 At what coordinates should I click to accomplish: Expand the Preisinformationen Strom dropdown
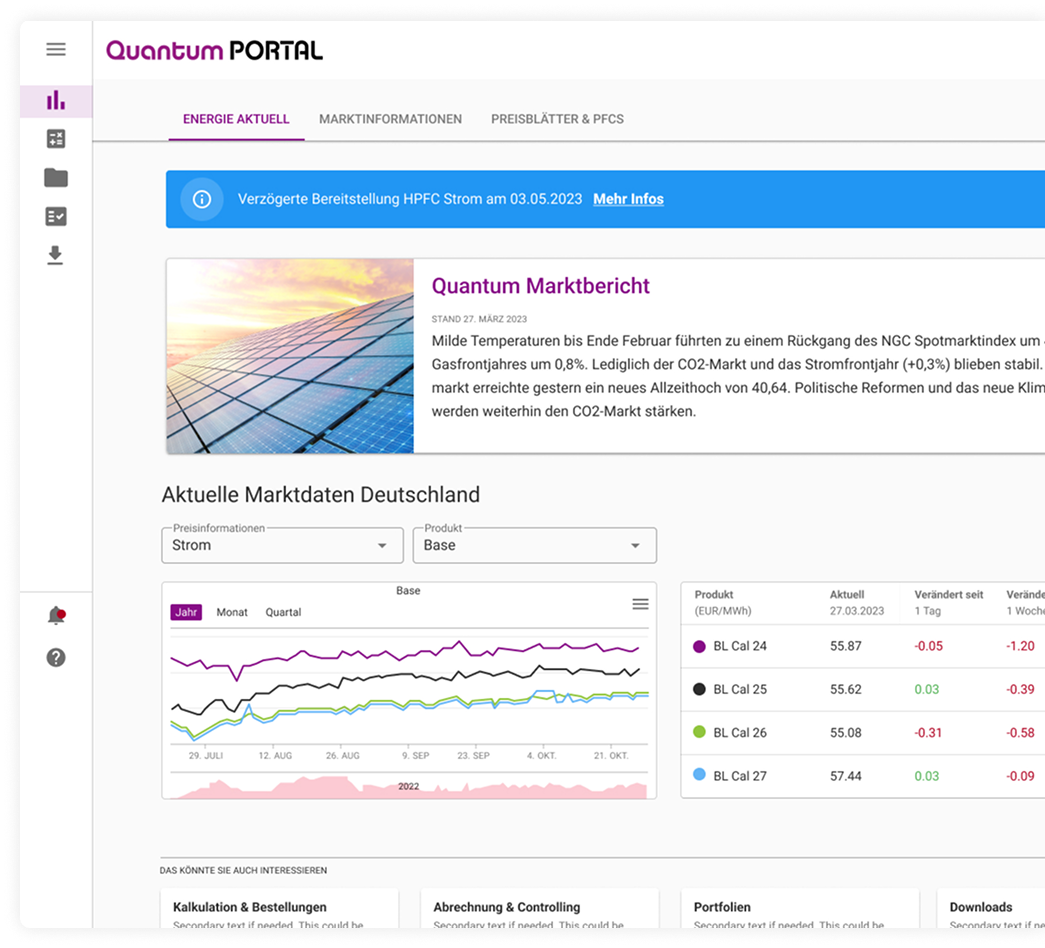coord(282,545)
